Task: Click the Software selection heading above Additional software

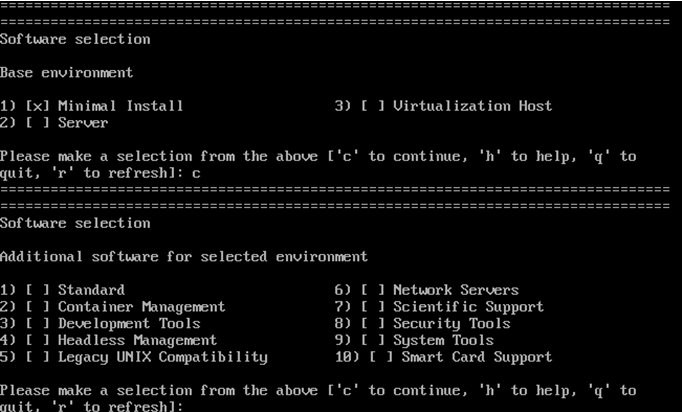Action: pyautogui.click(x=75, y=223)
